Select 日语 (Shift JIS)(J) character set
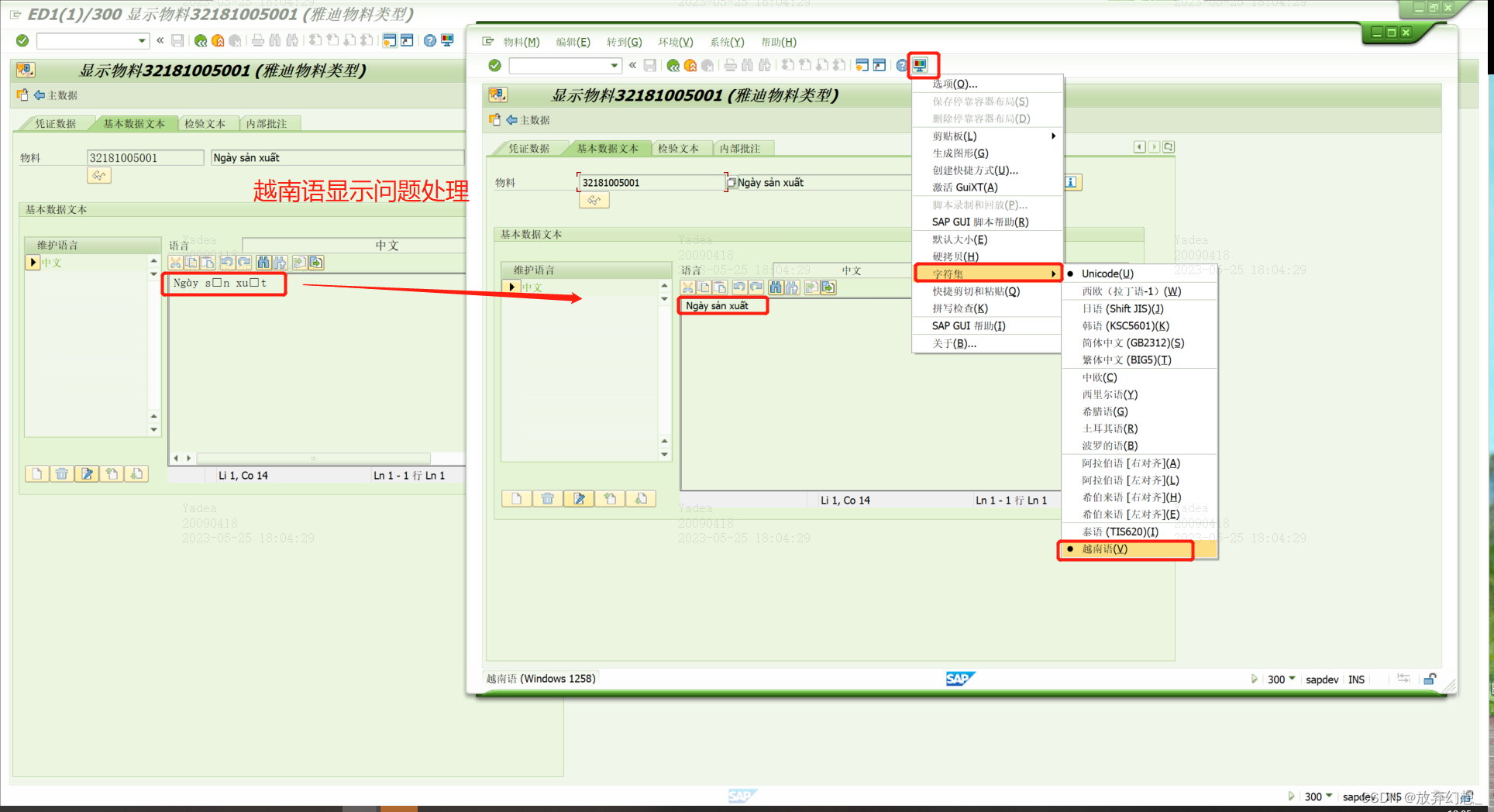The width and height of the screenshot is (1494, 812). 1139,308
